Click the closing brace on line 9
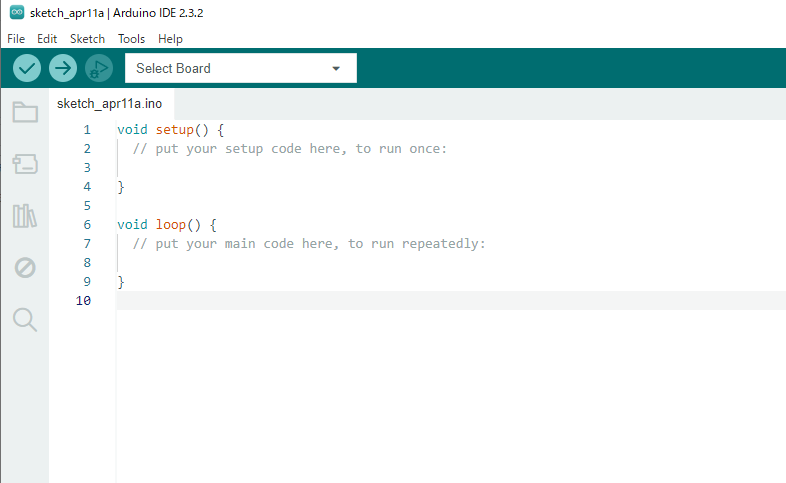 (x=121, y=282)
